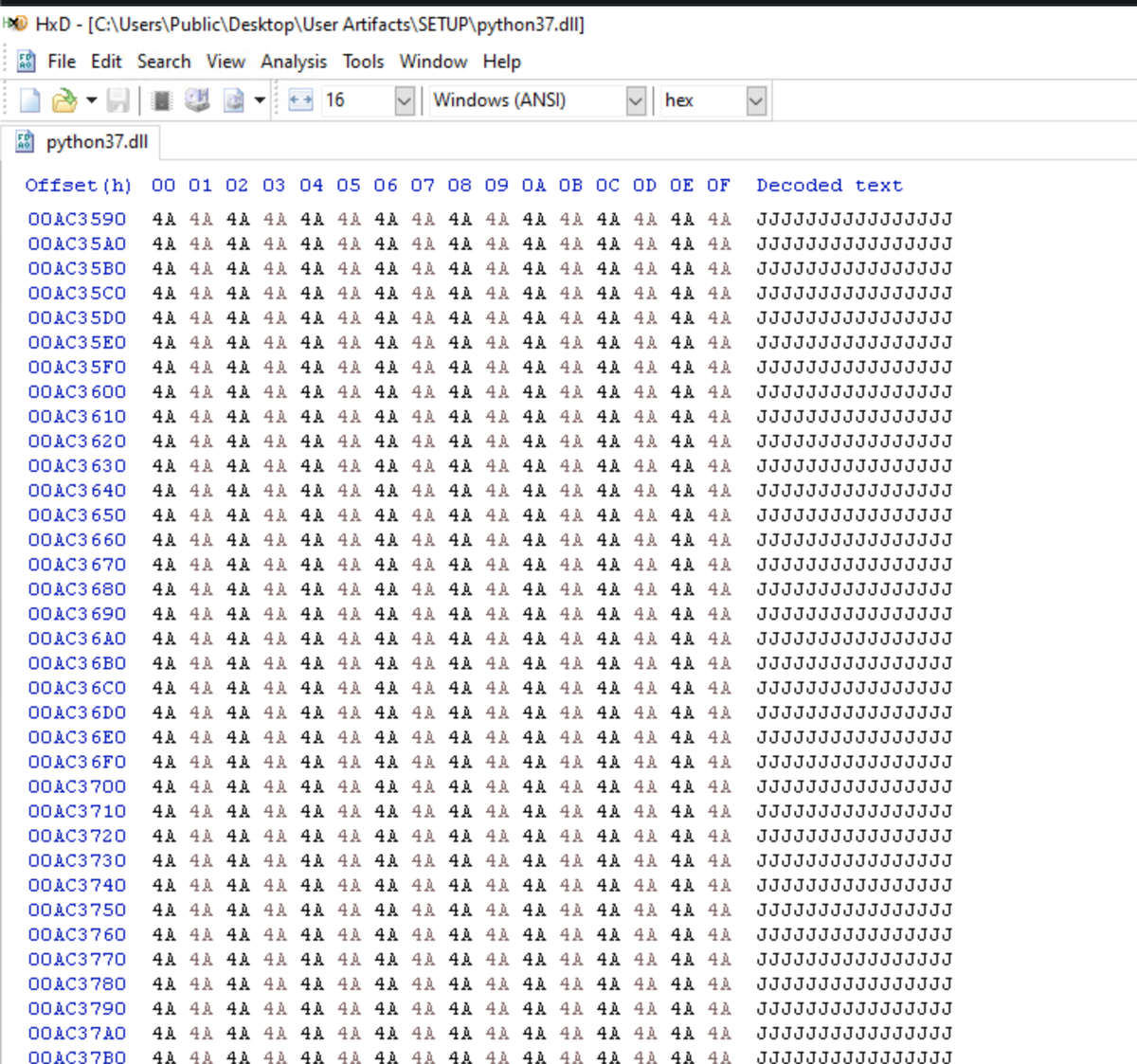This screenshot has width=1137, height=1064.
Task: Open the Search menu
Action: coord(164,62)
